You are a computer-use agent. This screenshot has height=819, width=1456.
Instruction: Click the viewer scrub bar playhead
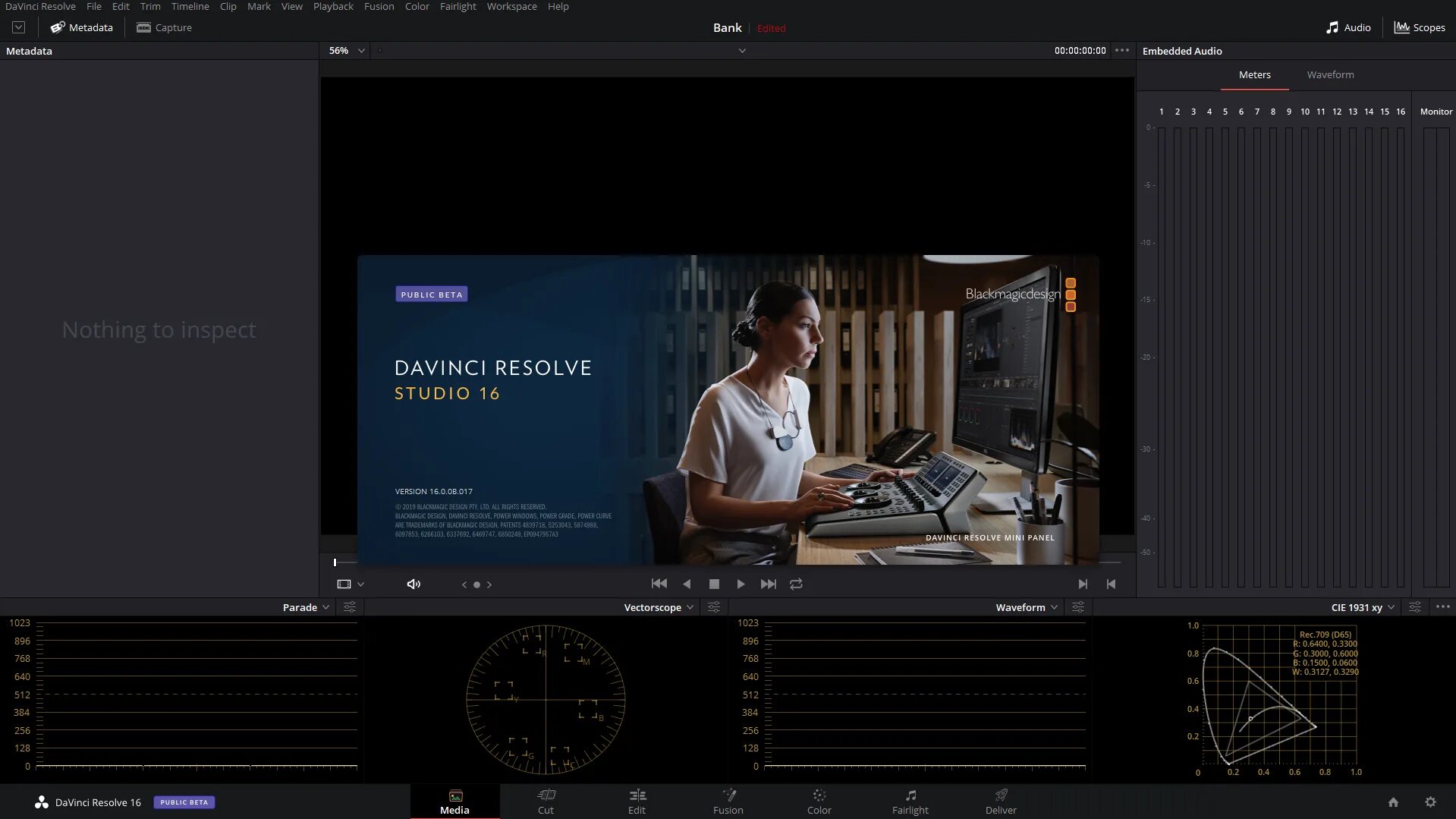(x=335, y=562)
